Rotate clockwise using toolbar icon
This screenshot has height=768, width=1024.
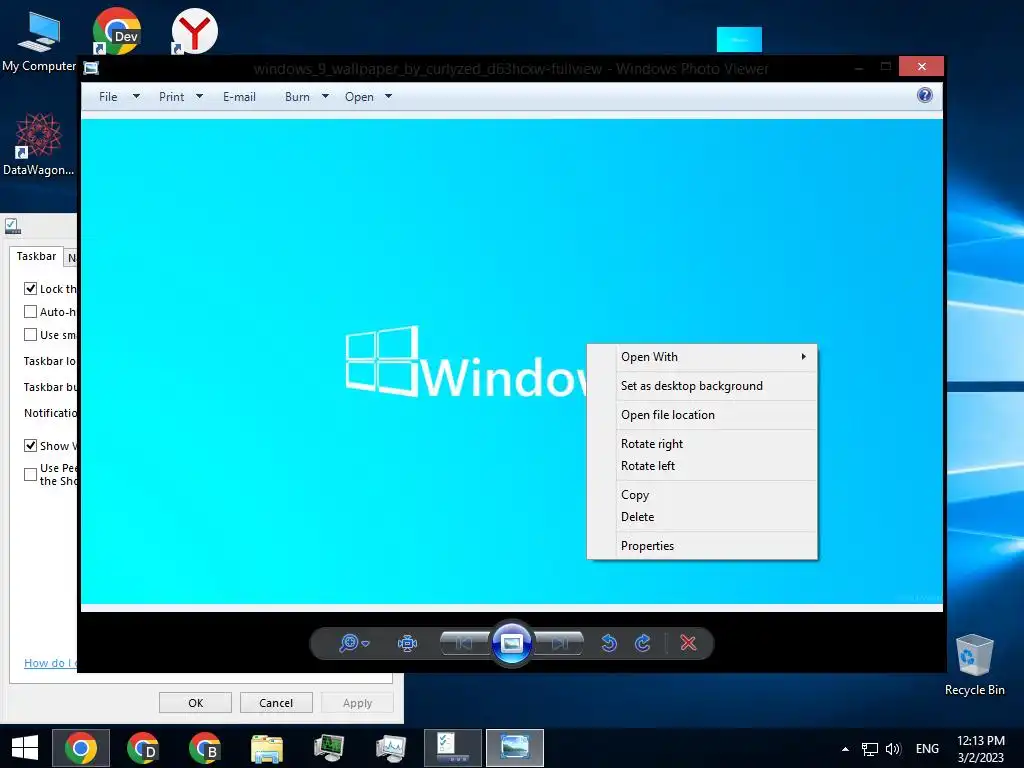[643, 643]
